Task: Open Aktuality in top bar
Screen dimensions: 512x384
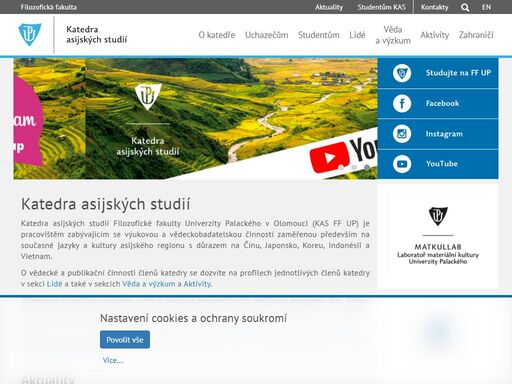Action: tap(329, 7)
